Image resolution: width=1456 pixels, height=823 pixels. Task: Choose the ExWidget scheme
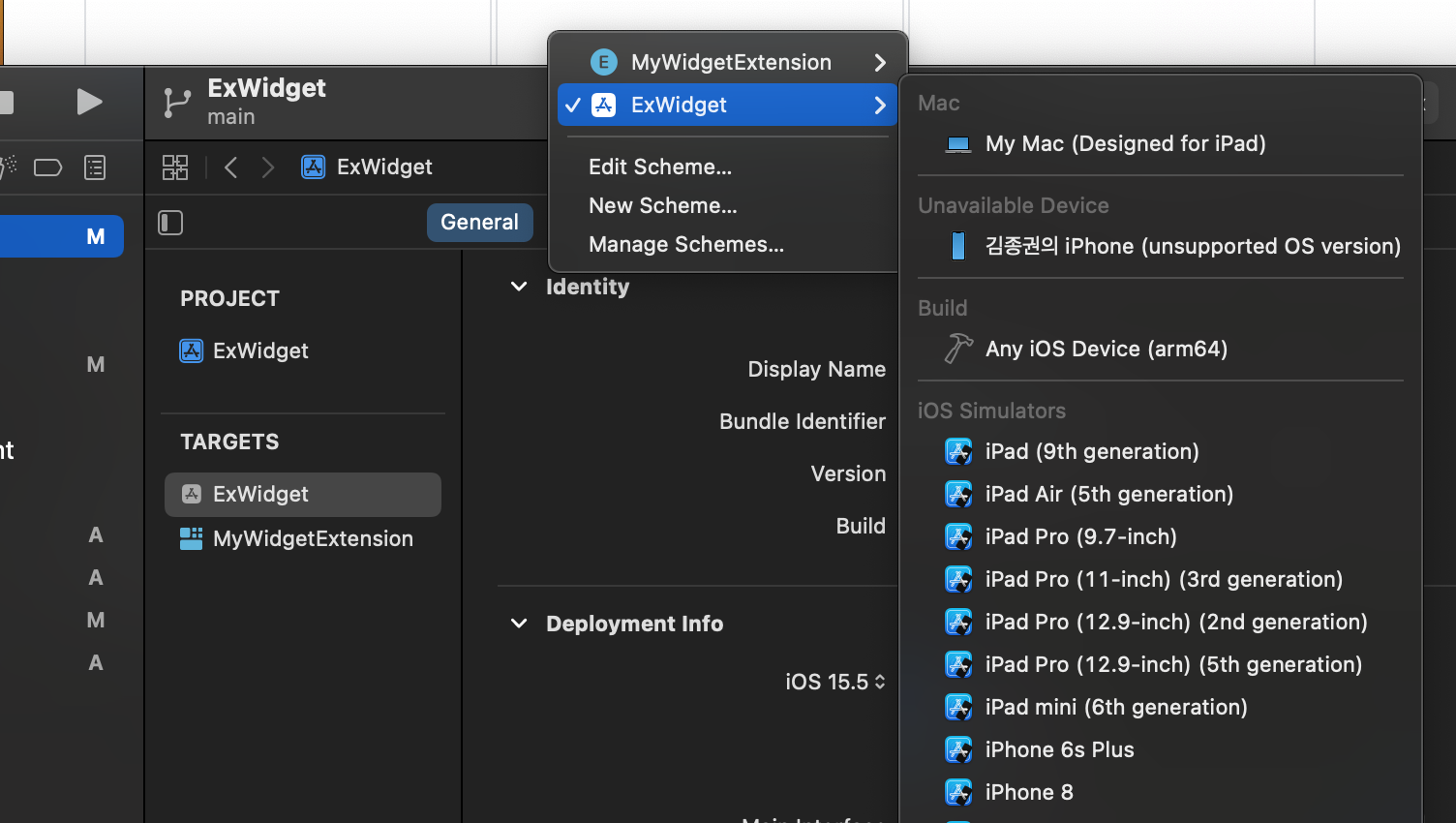728,105
